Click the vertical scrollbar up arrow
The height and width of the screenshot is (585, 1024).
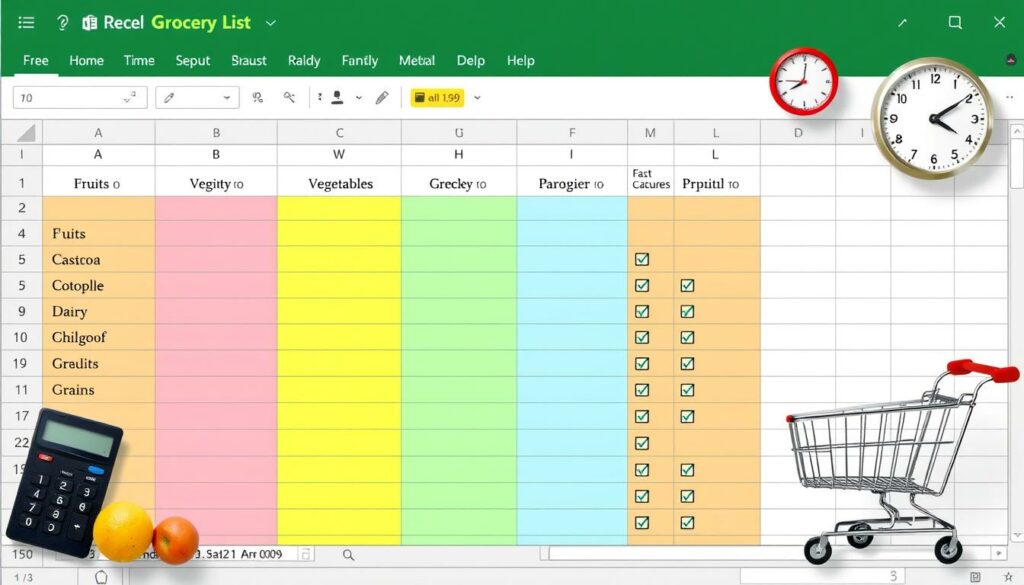1017,131
